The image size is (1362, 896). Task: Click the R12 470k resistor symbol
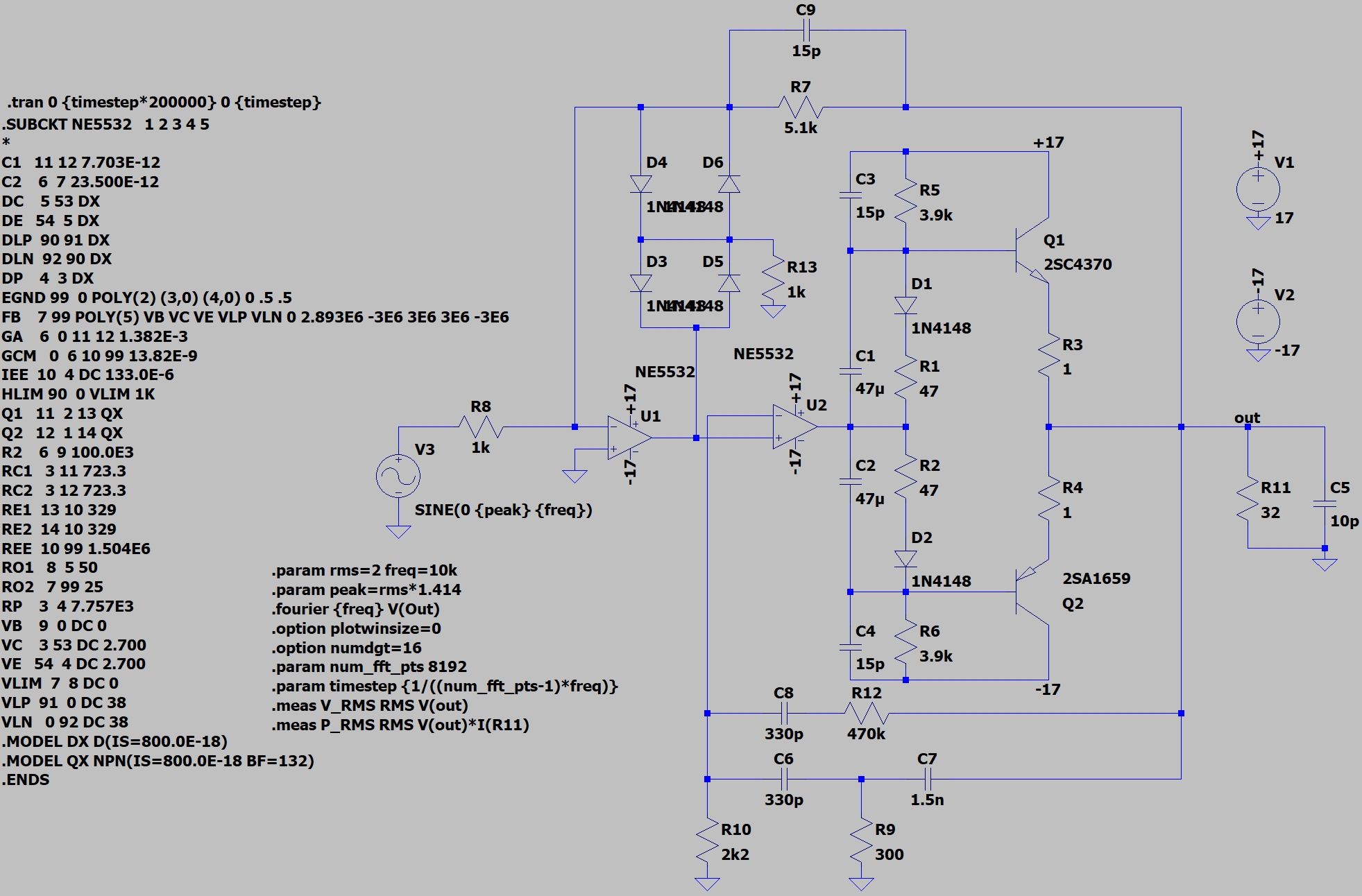pyautogui.click(x=866, y=713)
